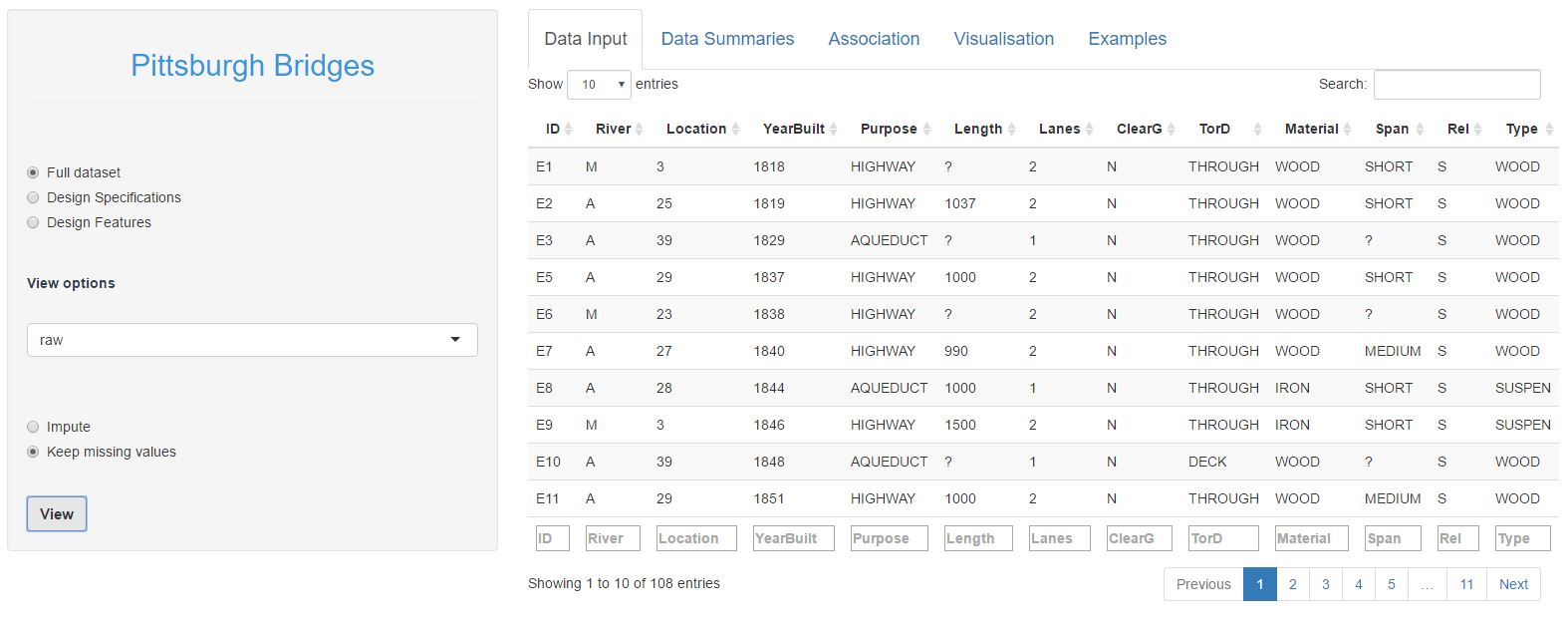Jump to page 11 of the table
The width and height of the screenshot is (1568, 631).
click(1466, 584)
